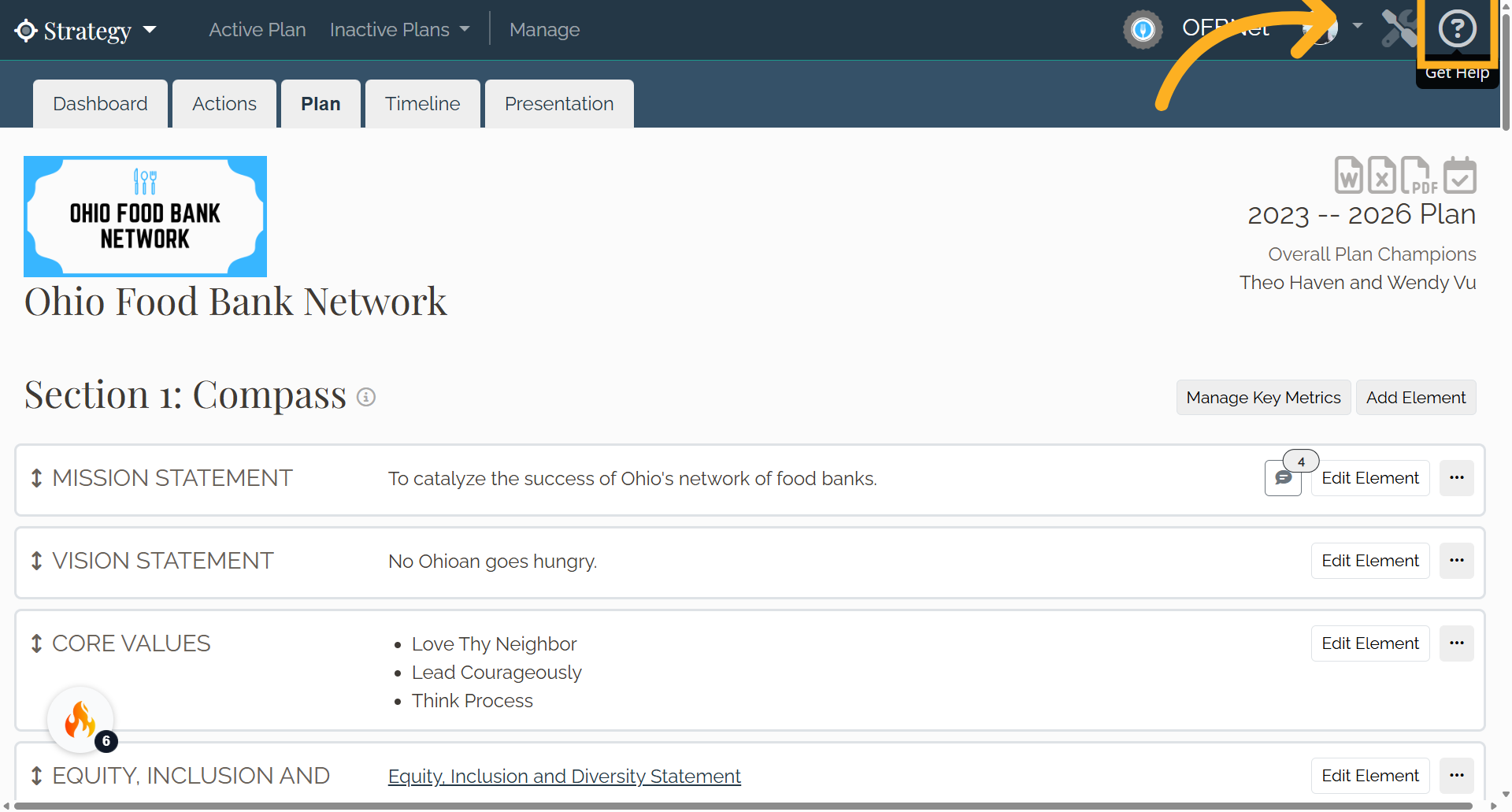The image size is (1512, 812).
Task: Click Add Element button
Action: click(1416, 398)
